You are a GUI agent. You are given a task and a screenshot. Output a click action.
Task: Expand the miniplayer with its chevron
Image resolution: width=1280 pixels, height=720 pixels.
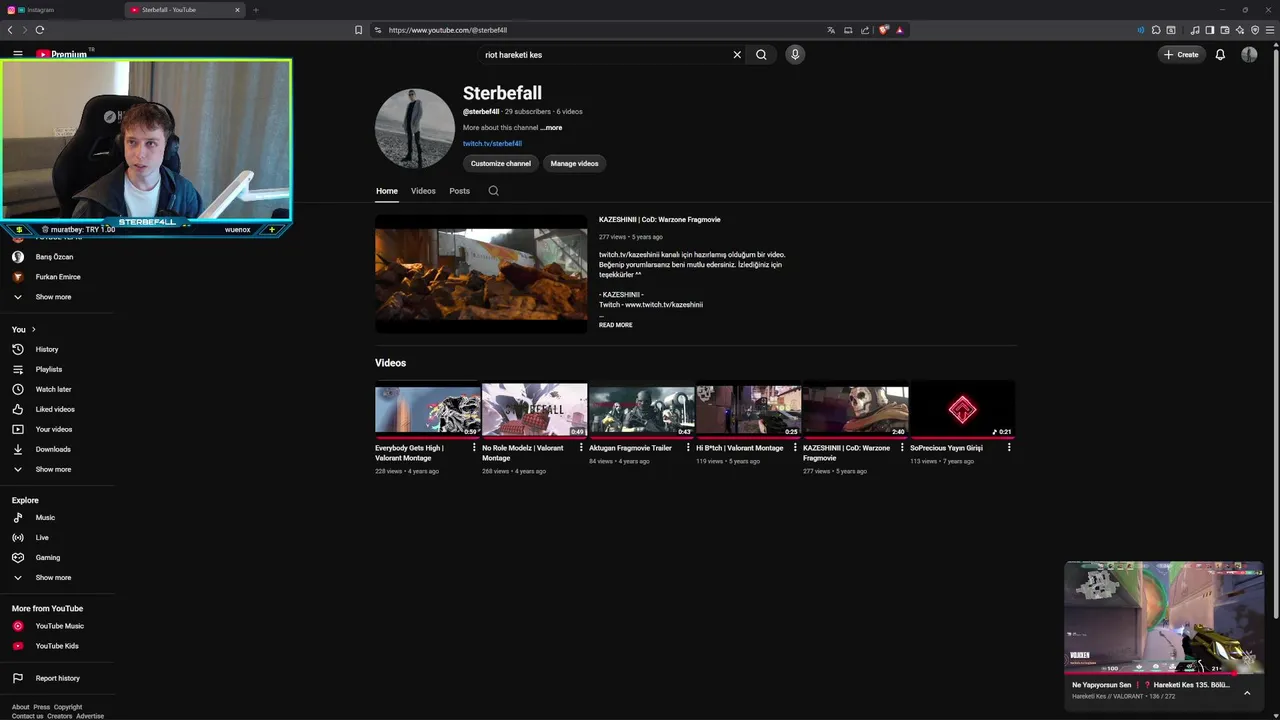click(1247, 693)
